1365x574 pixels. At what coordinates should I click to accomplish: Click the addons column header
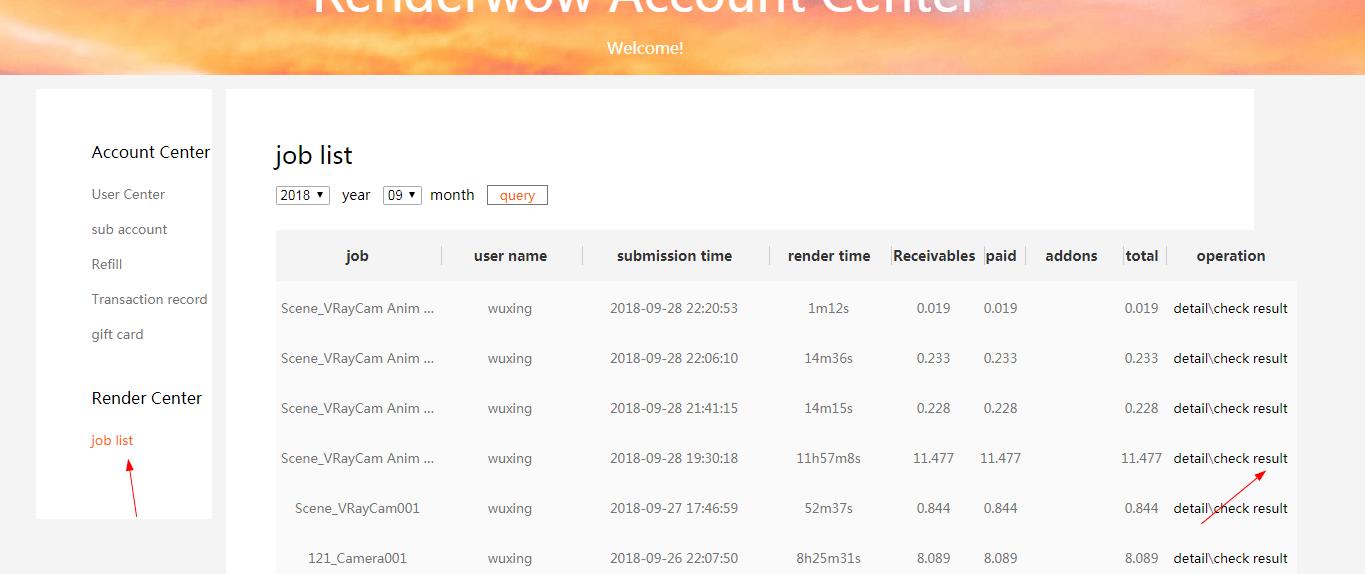pos(1071,256)
